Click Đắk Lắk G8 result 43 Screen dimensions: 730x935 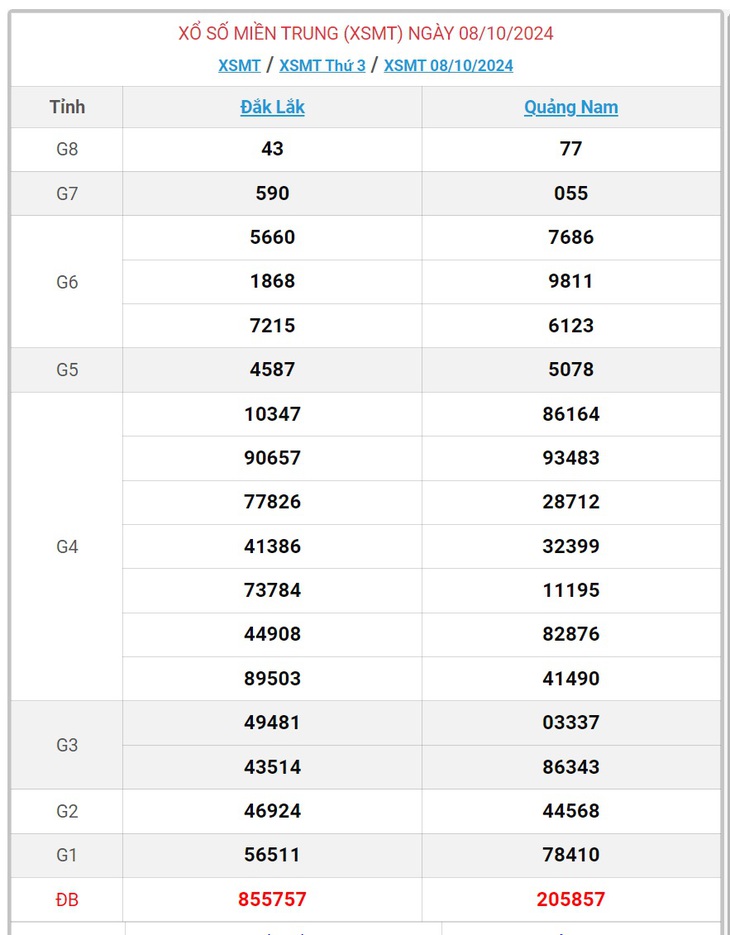pyautogui.click(x=273, y=148)
